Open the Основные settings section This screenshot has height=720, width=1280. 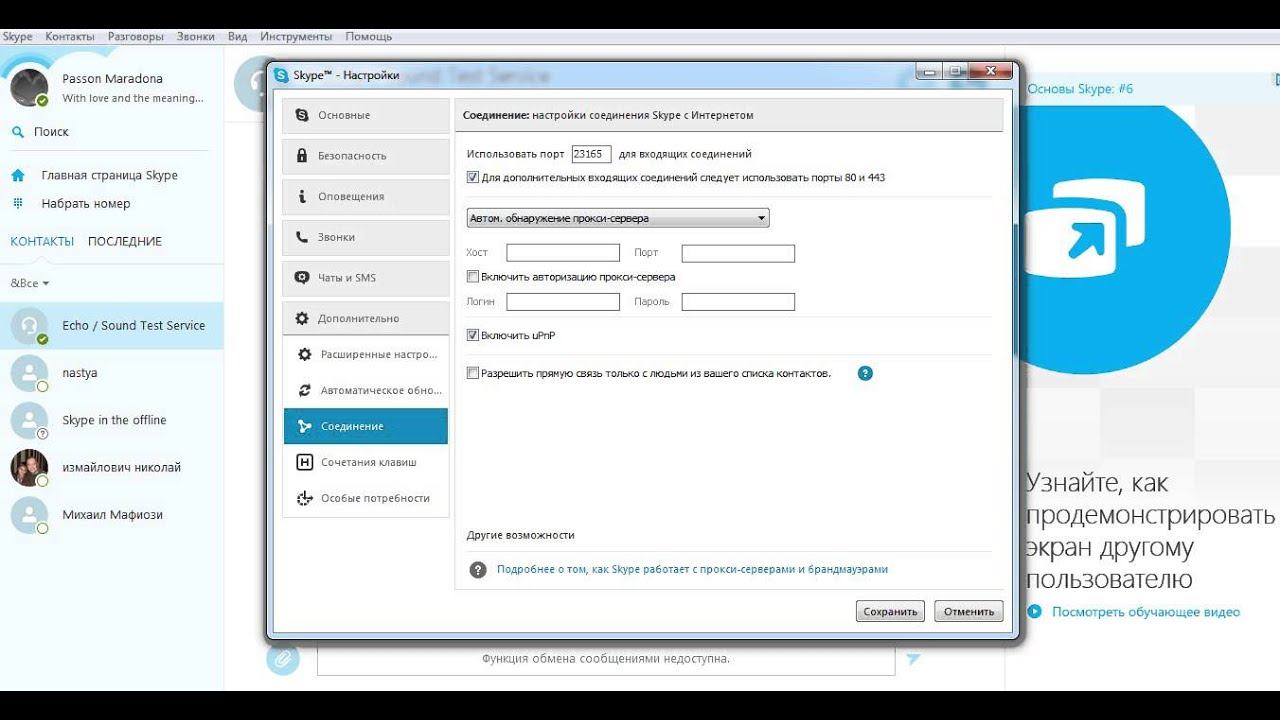(x=366, y=115)
